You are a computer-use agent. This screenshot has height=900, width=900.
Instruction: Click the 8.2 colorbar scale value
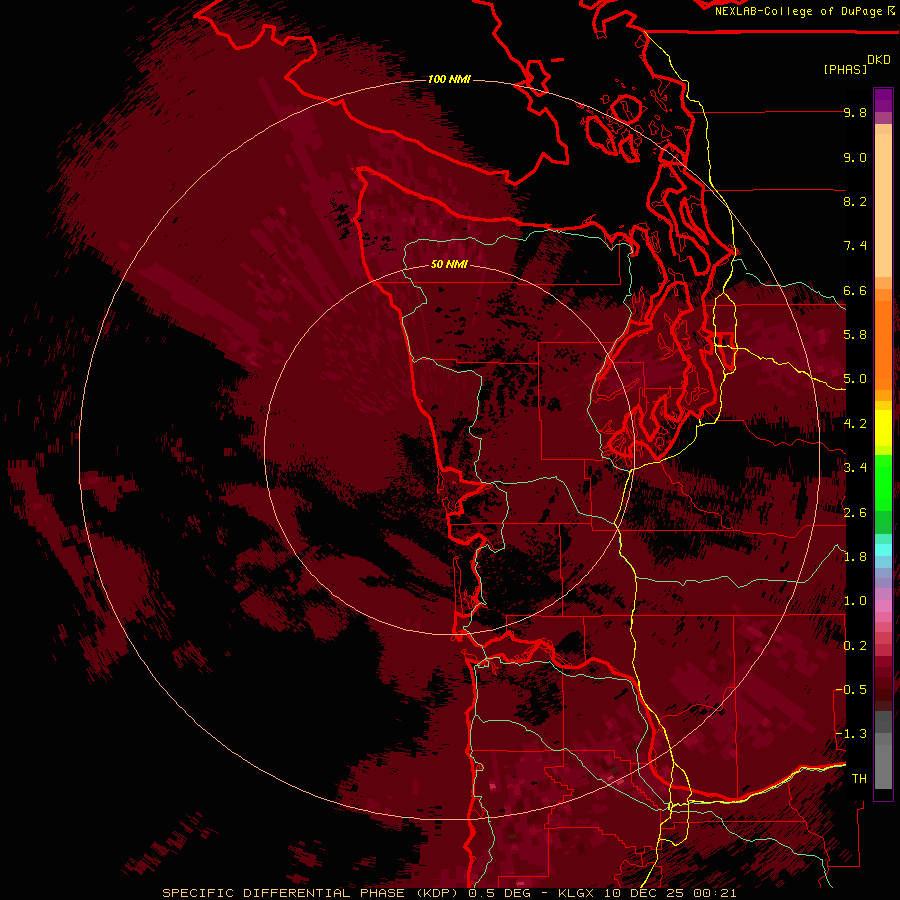[x=855, y=201]
